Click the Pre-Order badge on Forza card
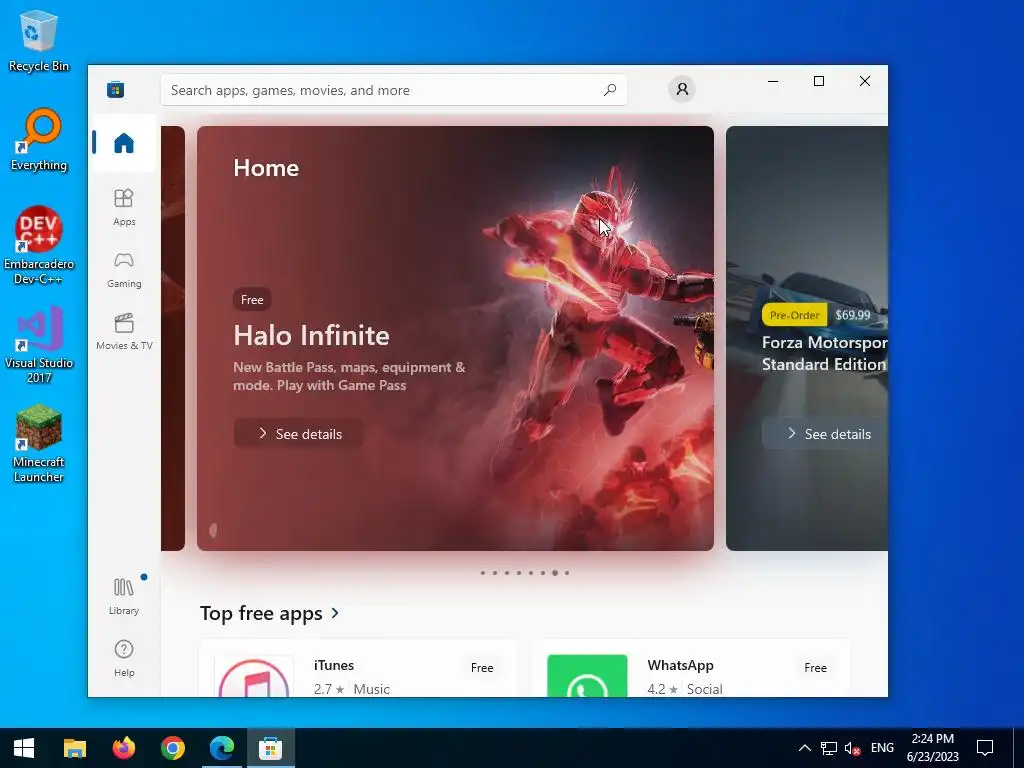The image size is (1024, 768). coord(794,315)
